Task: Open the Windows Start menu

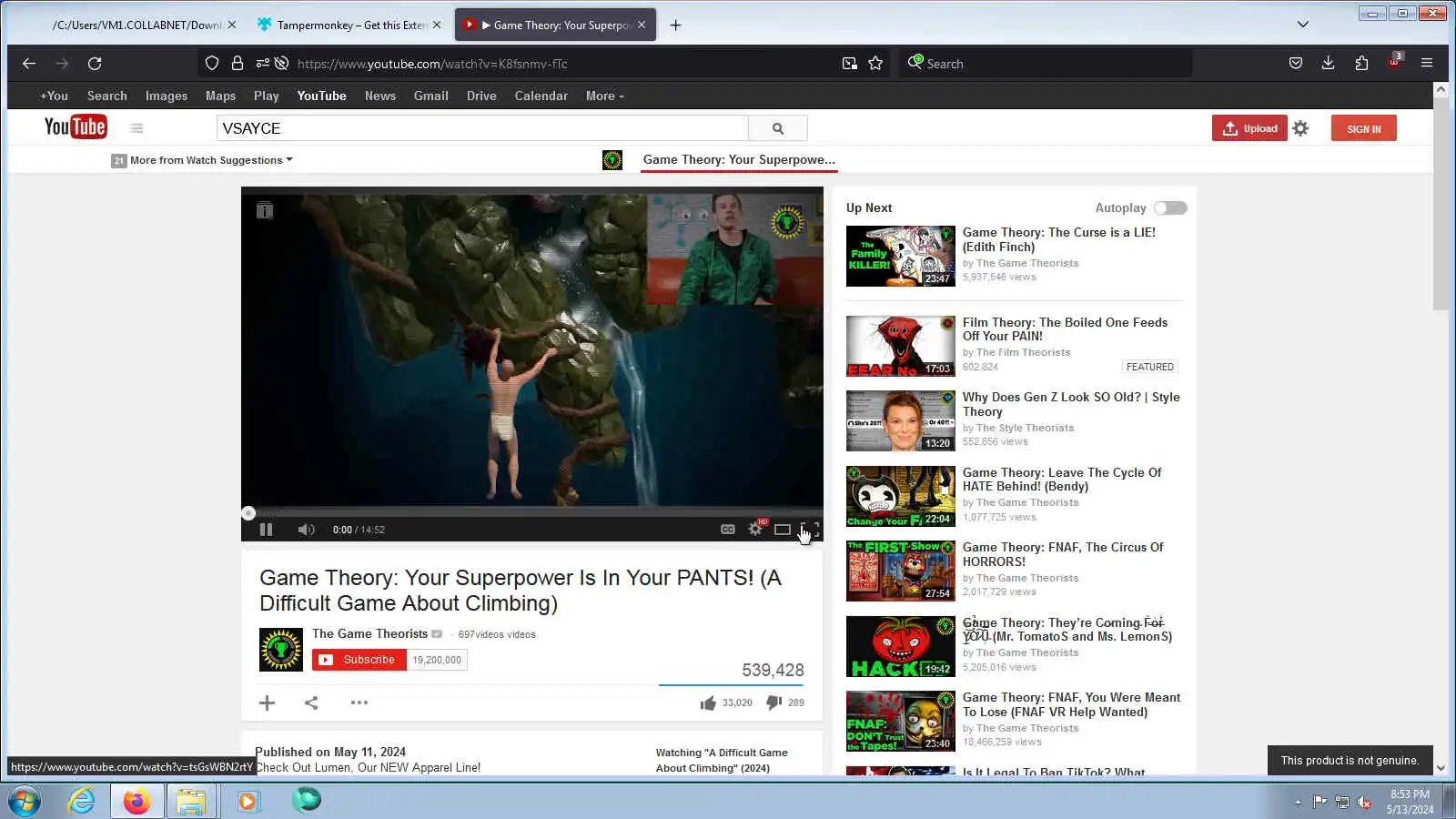Action: 25,802
